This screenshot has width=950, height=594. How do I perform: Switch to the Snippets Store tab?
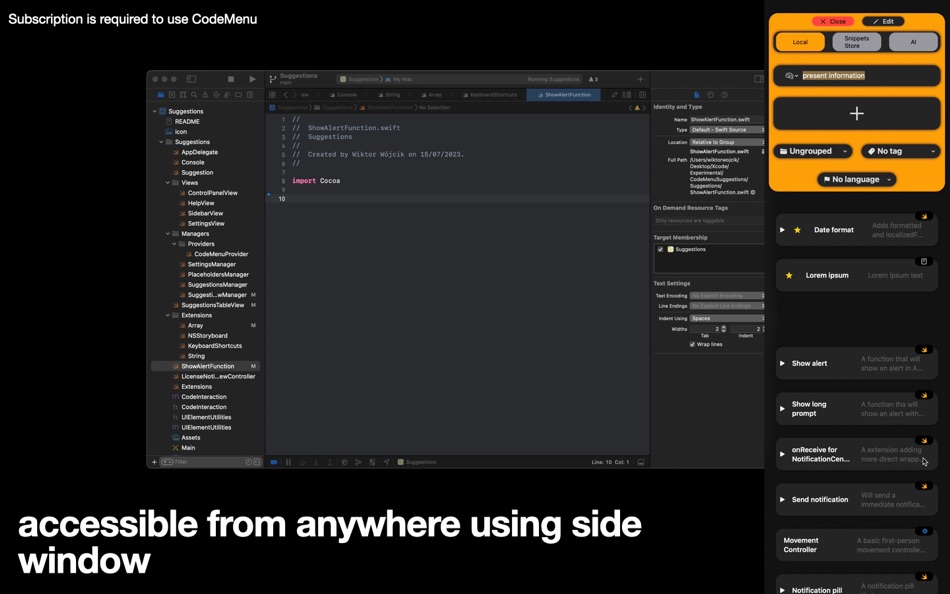857,42
